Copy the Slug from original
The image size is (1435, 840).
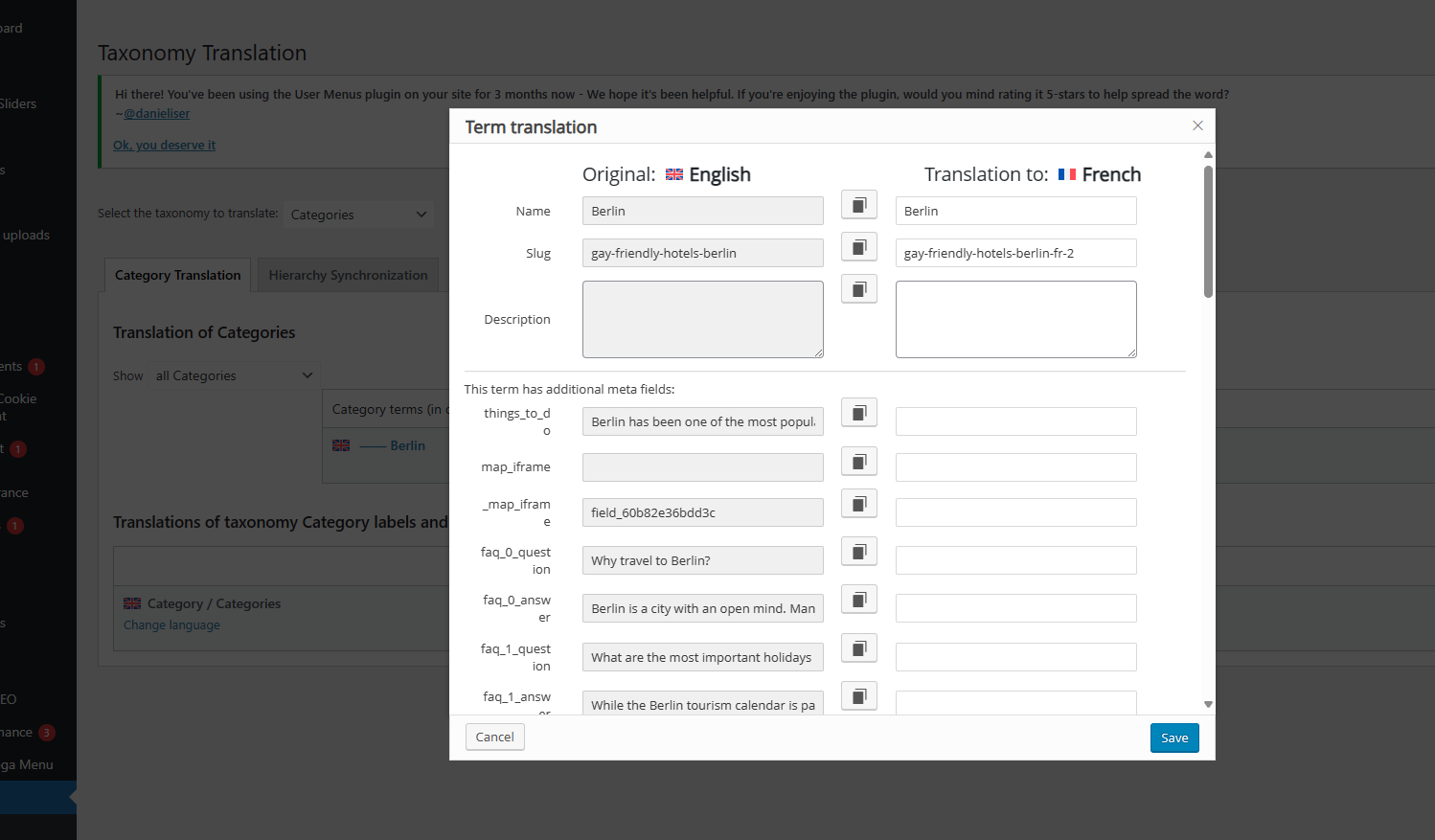click(x=859, y=246)
